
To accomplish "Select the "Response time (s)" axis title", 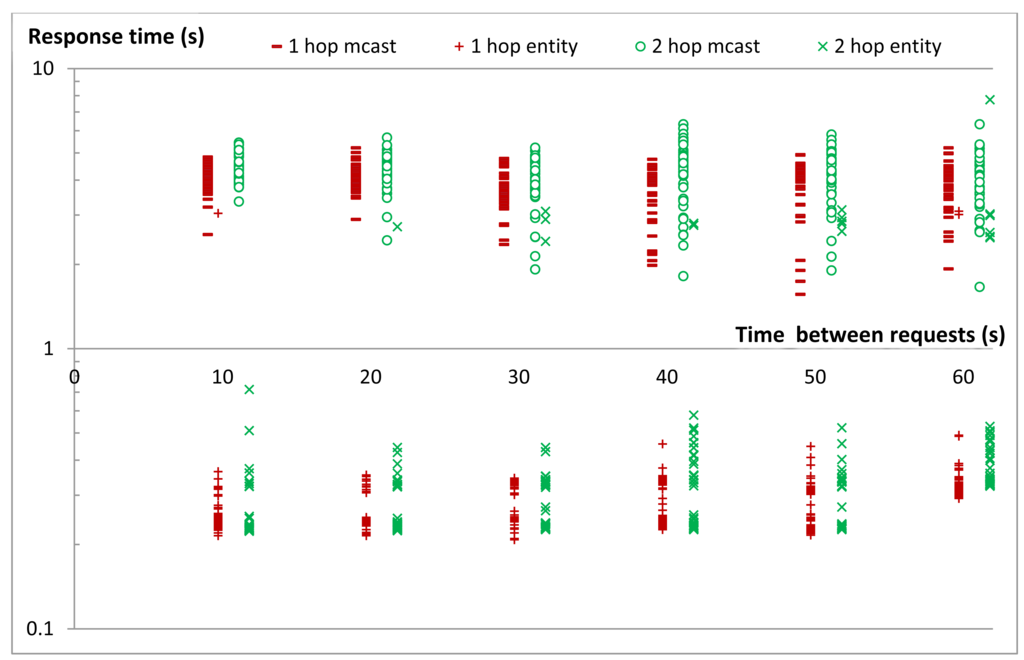I will [116, 38].
